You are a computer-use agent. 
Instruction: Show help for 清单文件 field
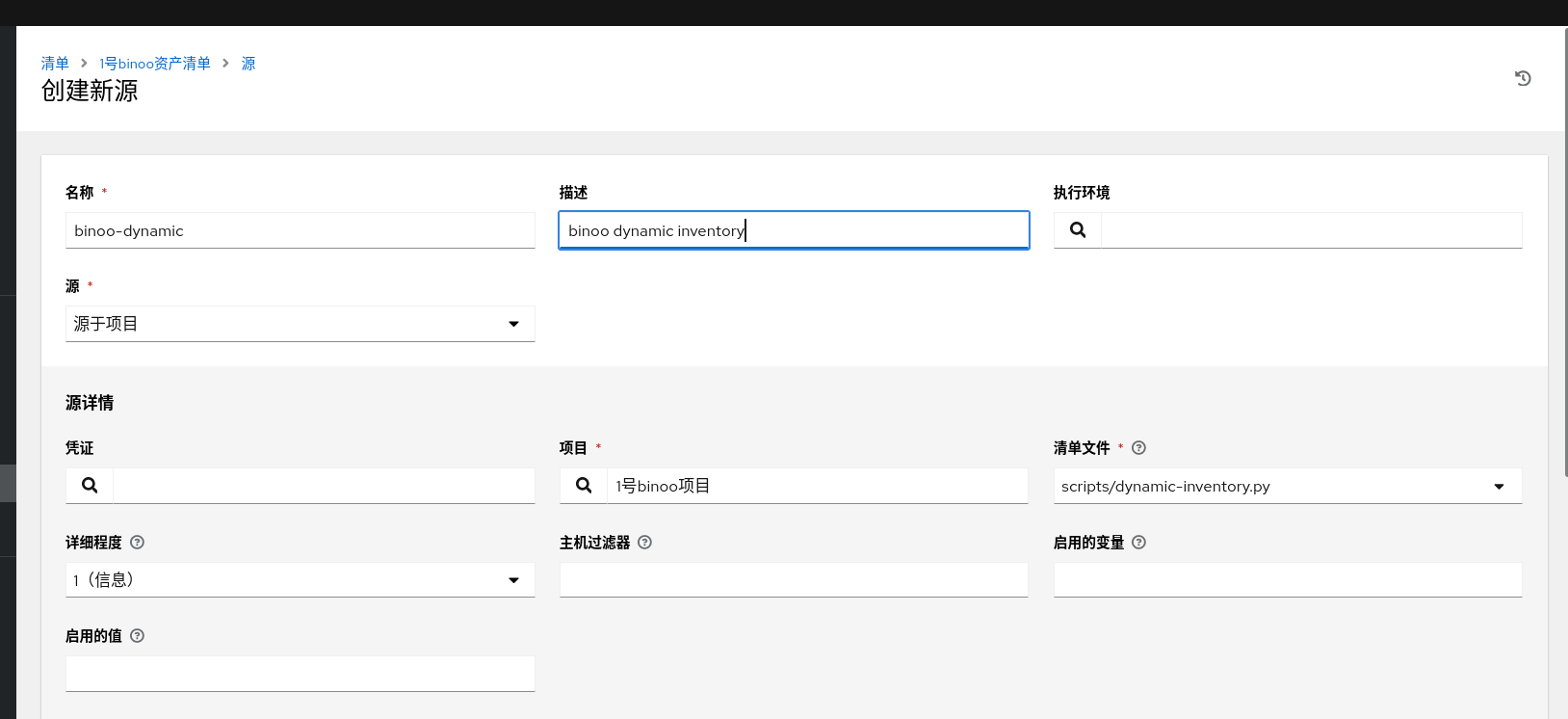1138,447
